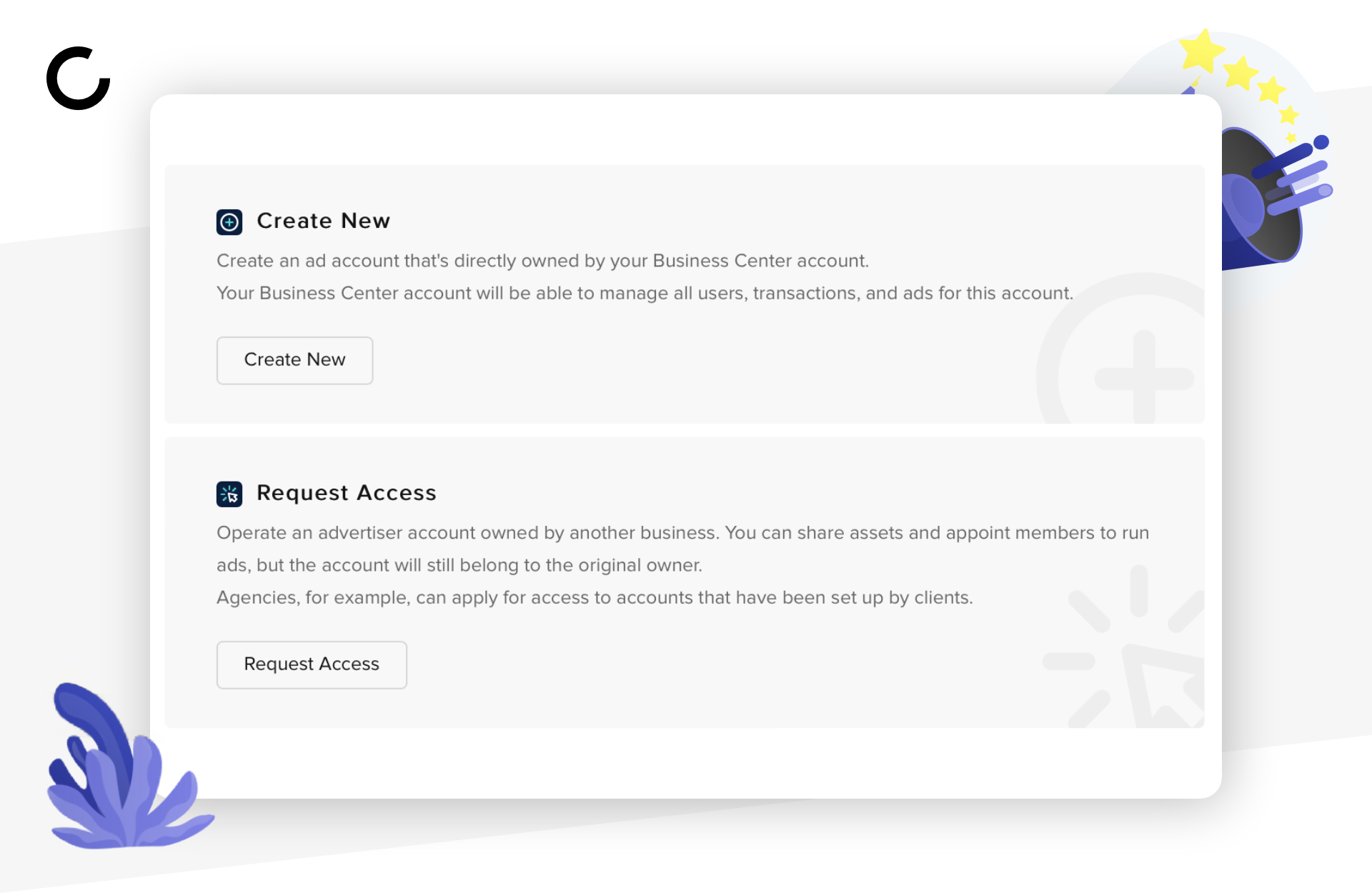Click the Create New button
The image size is (1372, 893).
(x=295, y=361)
